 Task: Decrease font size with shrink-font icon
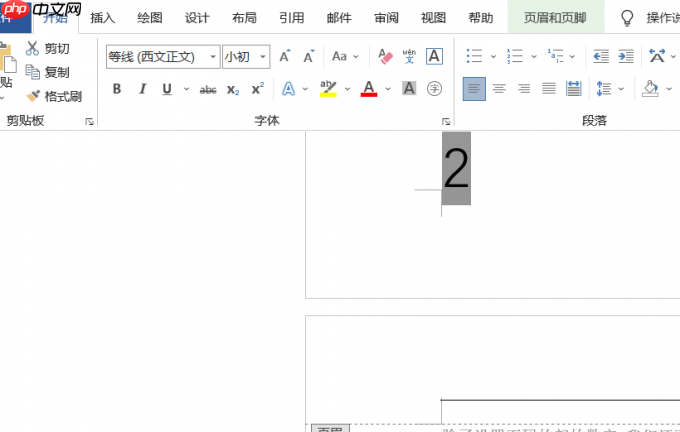309,56
